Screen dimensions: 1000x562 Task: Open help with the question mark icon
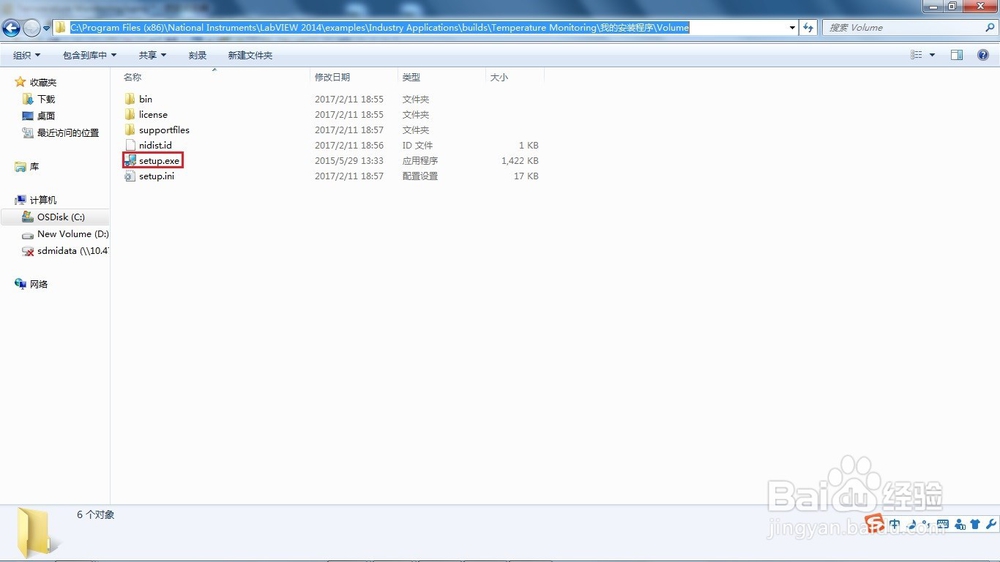coord(983,55)
